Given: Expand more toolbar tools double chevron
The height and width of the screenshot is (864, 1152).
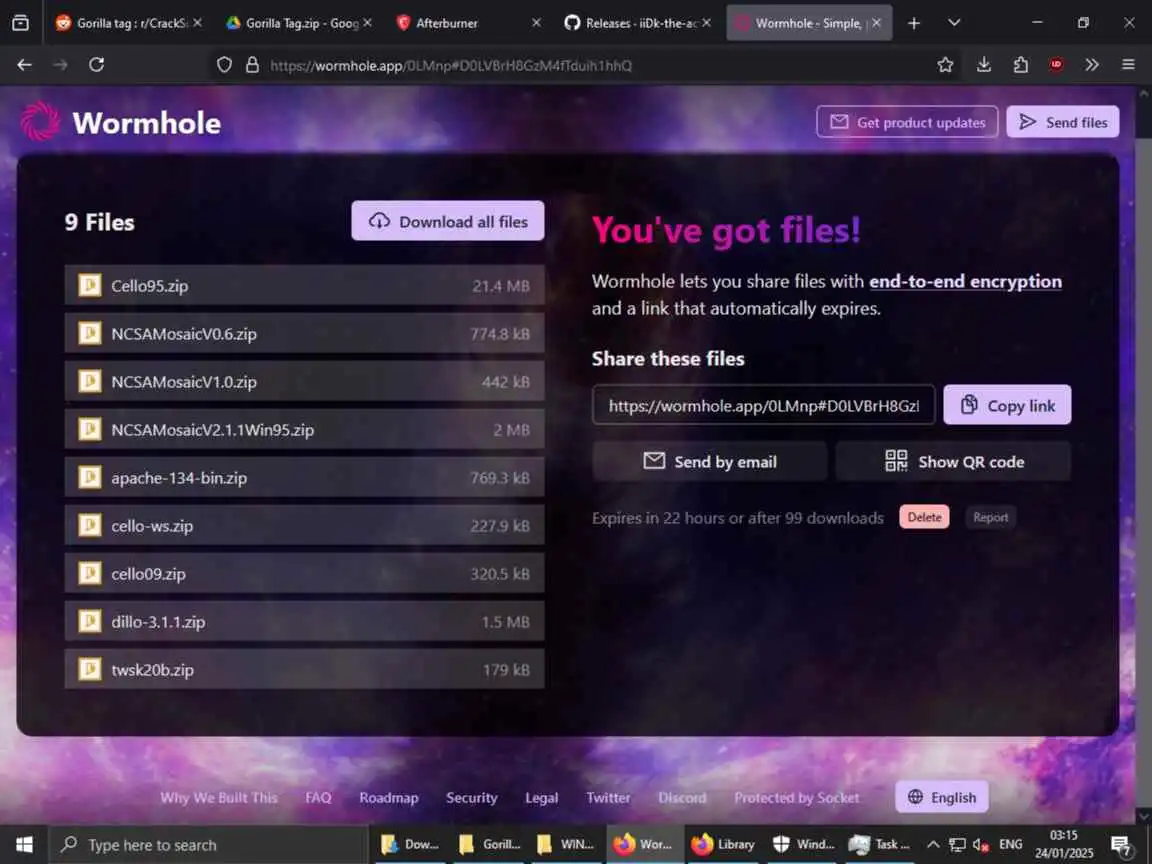Looking at the screenshot, I should pyautogui.click(x=1092, y=65).
